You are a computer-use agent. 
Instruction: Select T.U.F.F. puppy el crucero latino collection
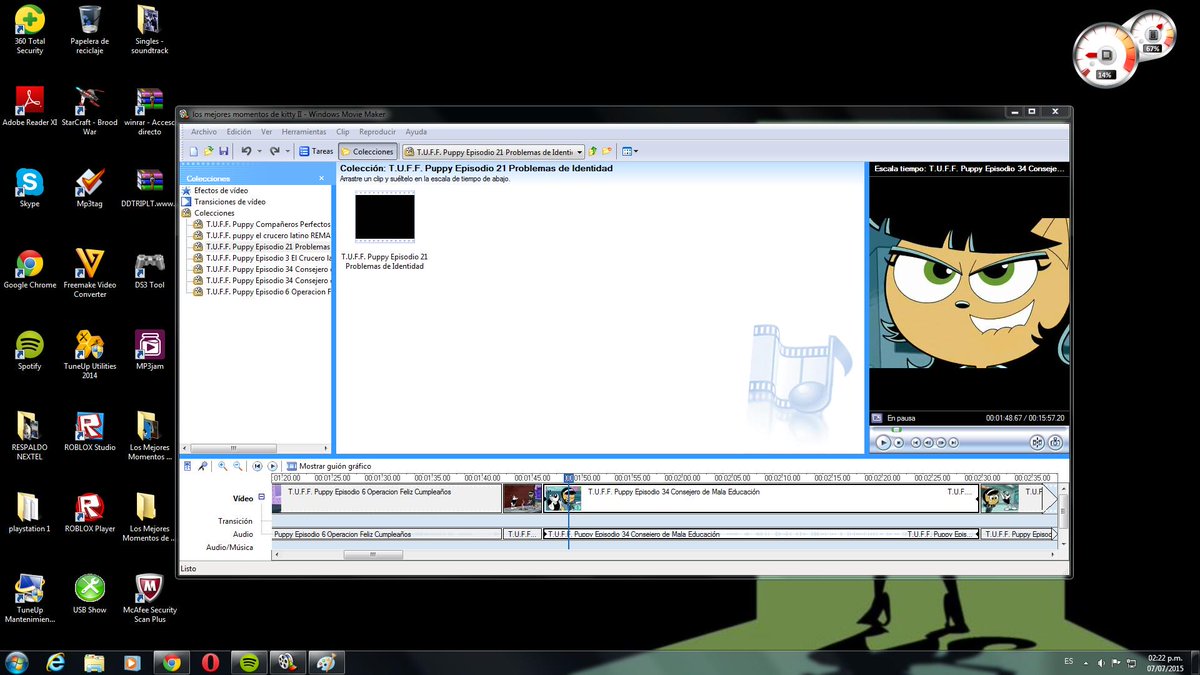[x=267, y=235]
